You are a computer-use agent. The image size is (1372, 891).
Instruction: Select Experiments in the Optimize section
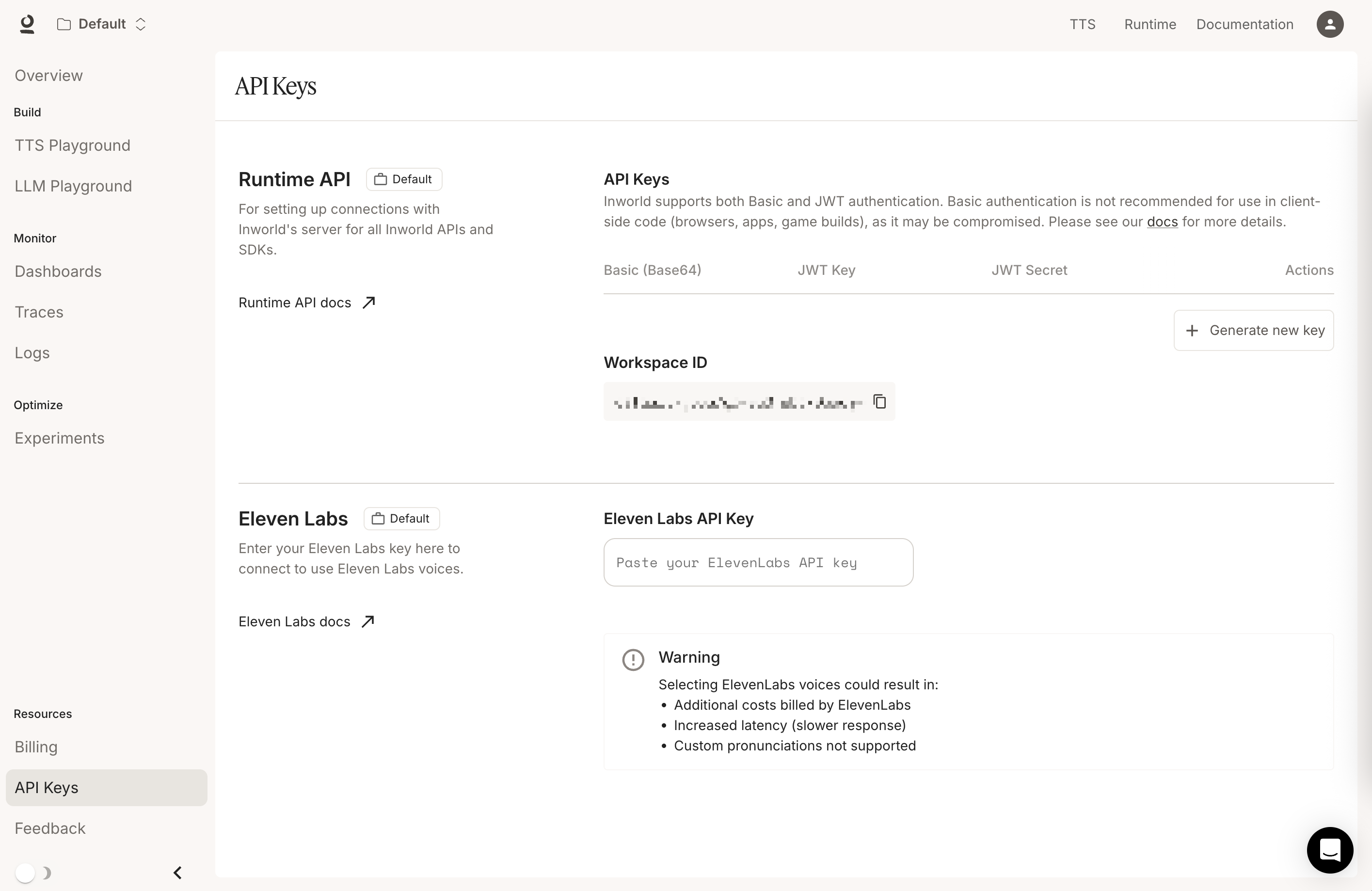59,438
